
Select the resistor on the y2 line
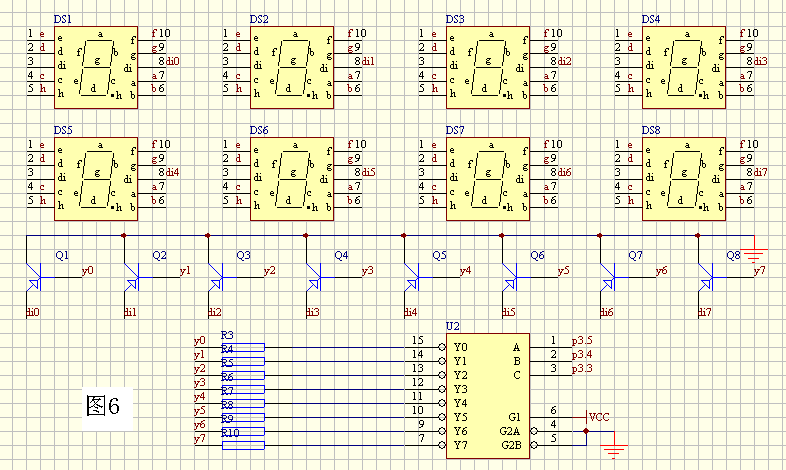pos(243,375)
